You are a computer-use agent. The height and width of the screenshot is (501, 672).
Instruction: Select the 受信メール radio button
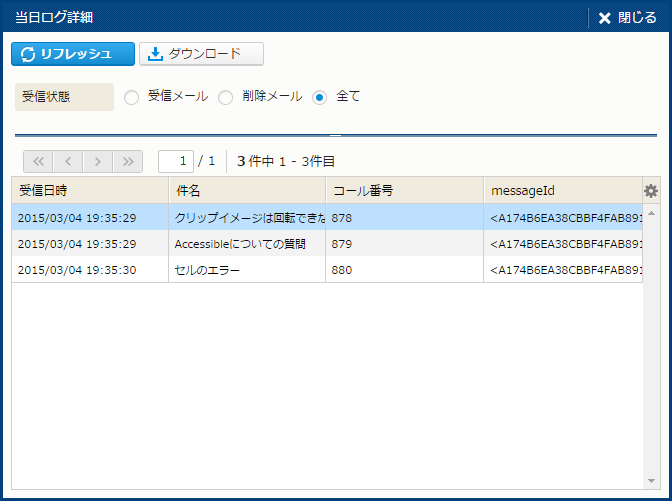point(131,97)
